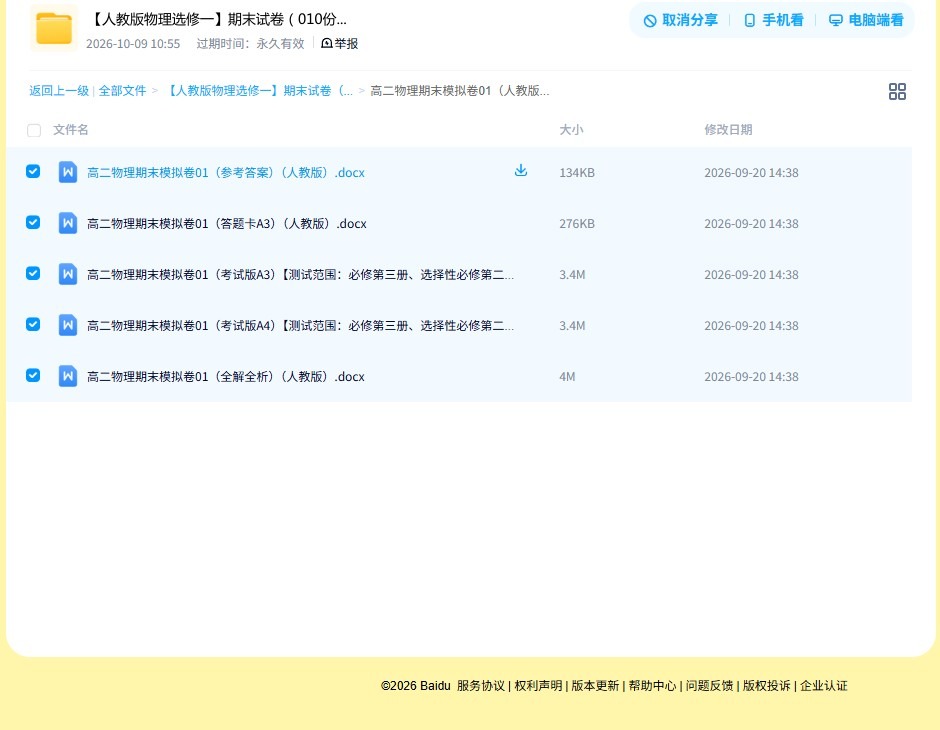Open 电脑端看 desktop client option
The width and height of the screenshot is (940, 730).
pyautogui.click(x=866, y=20)
